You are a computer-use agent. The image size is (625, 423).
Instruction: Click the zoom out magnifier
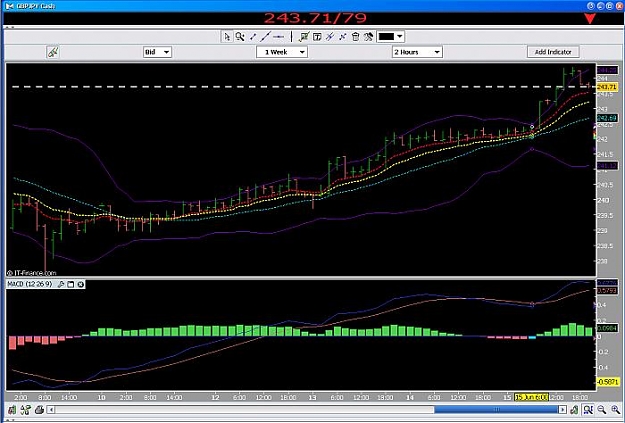pos(601,409)
